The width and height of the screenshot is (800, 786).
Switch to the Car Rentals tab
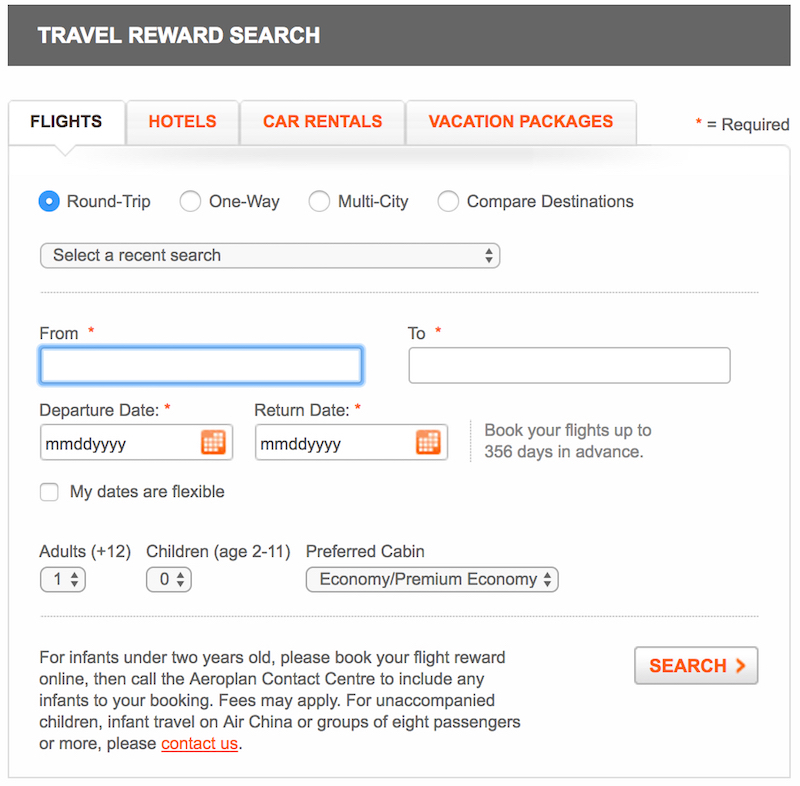[x=322, y=122]
